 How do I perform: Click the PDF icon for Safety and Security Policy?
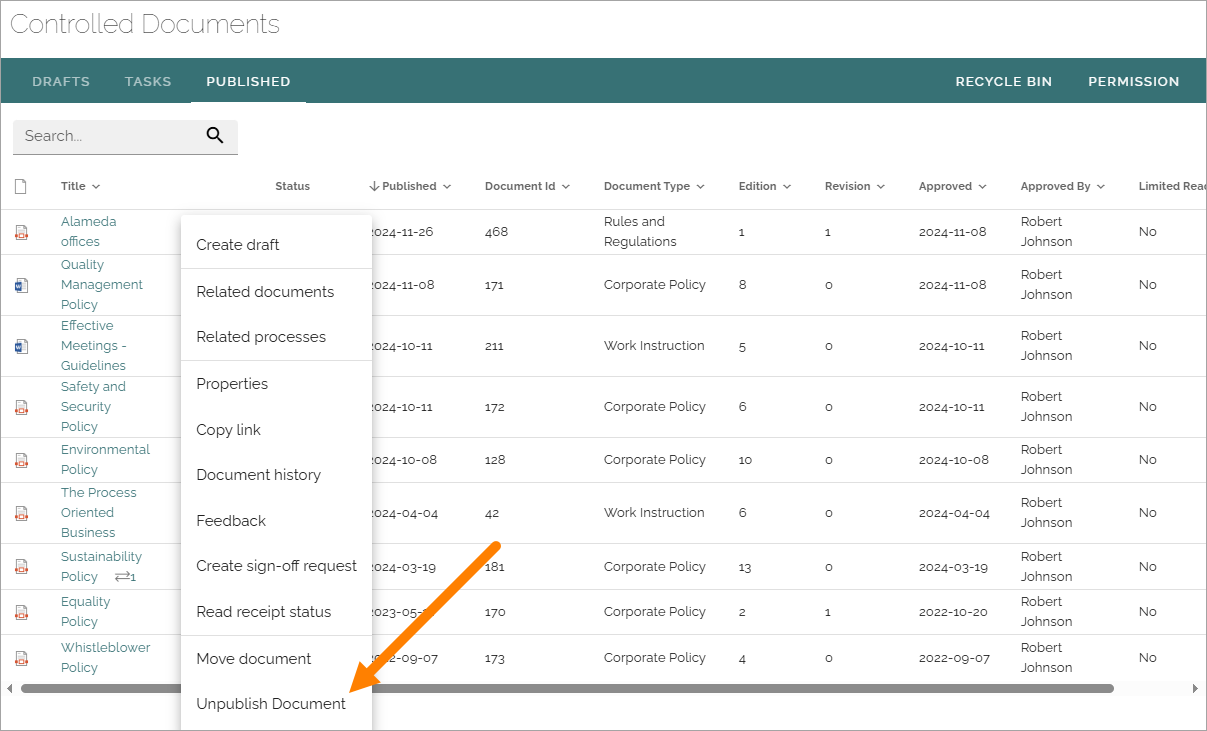click(x=21, y=407)
